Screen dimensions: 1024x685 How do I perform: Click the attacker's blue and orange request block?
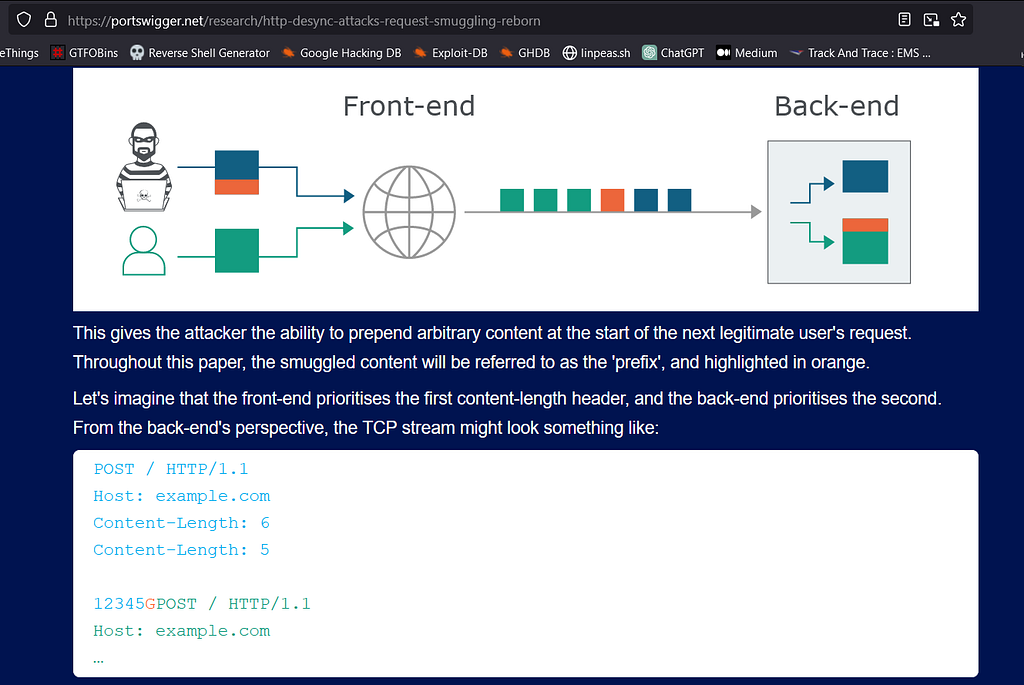pos(236,172)
